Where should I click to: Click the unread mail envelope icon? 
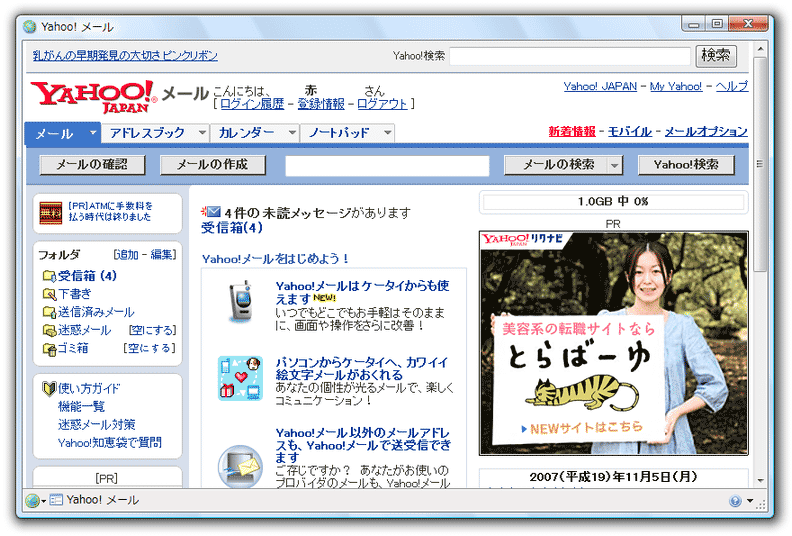point(211,212)
